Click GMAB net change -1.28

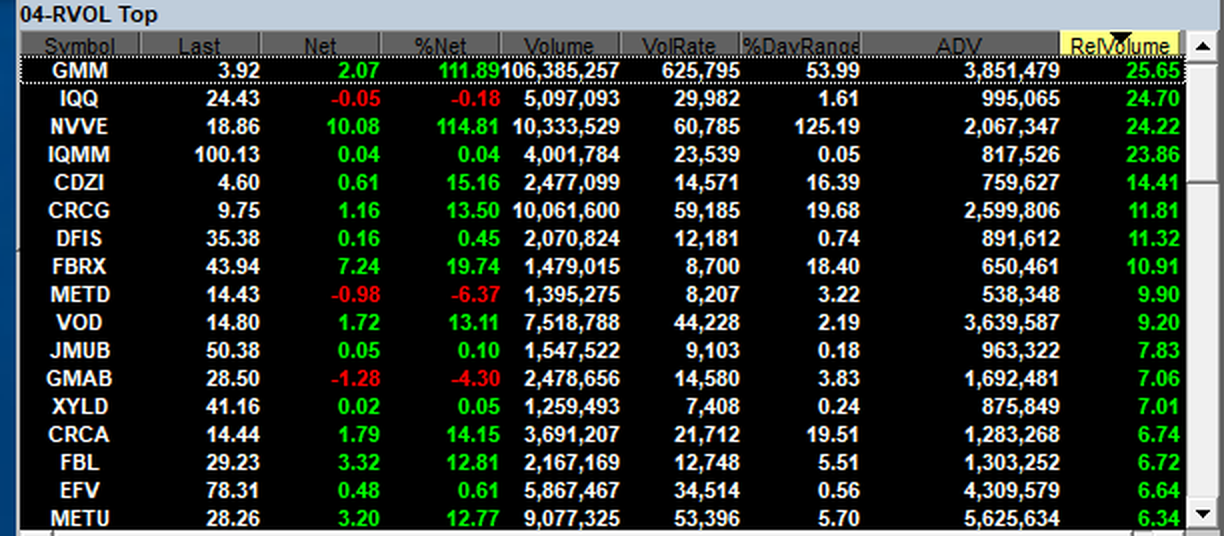point(357,379)
